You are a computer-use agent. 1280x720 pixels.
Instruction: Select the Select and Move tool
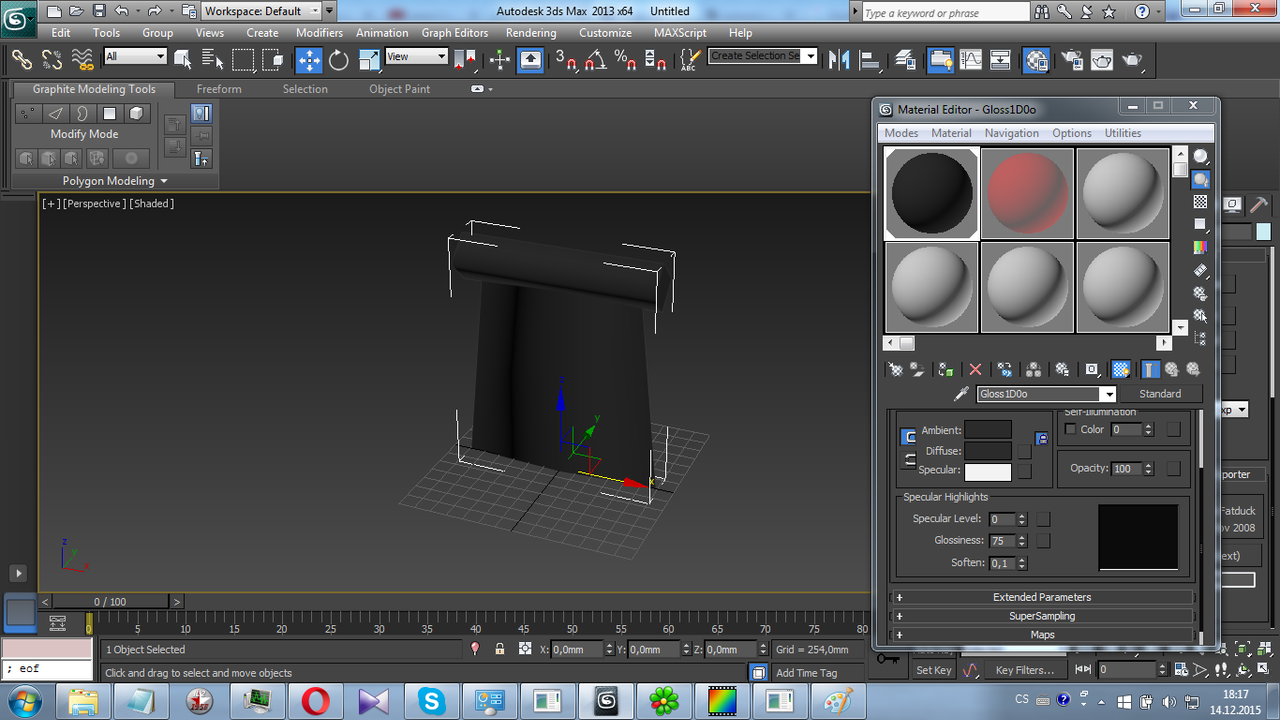[x=309, y=60]
